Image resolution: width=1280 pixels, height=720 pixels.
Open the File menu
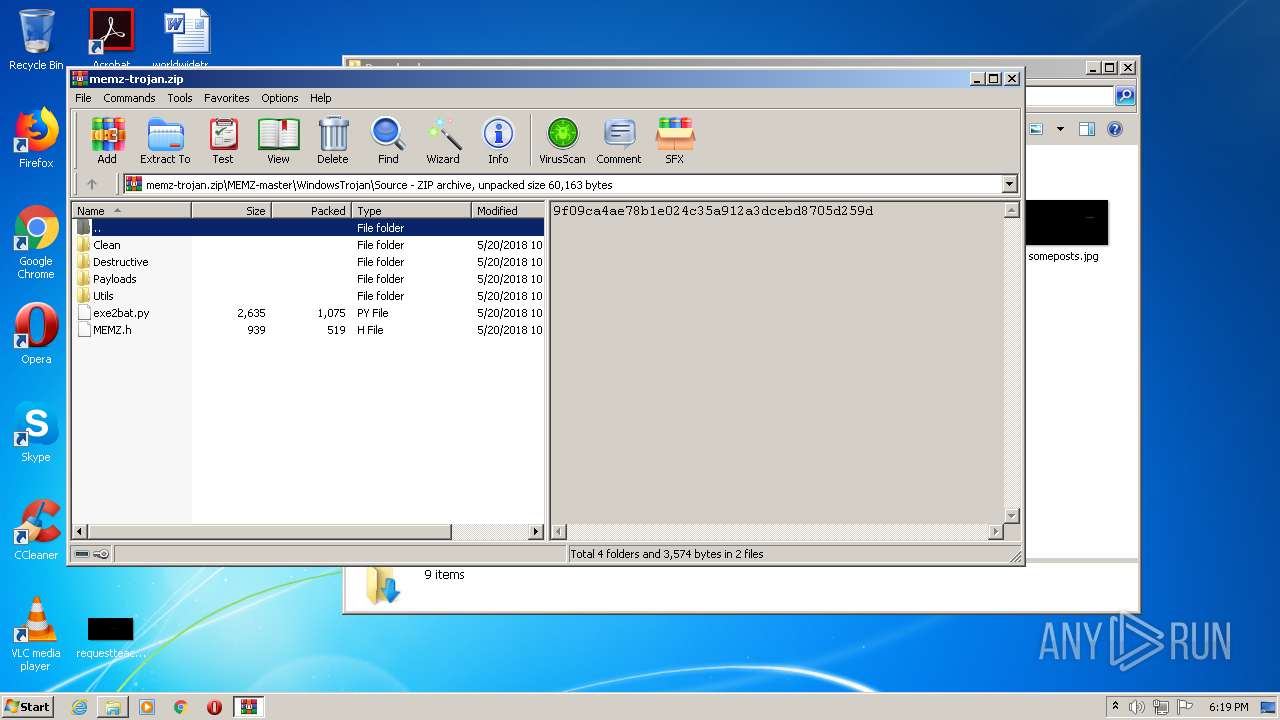83,98
